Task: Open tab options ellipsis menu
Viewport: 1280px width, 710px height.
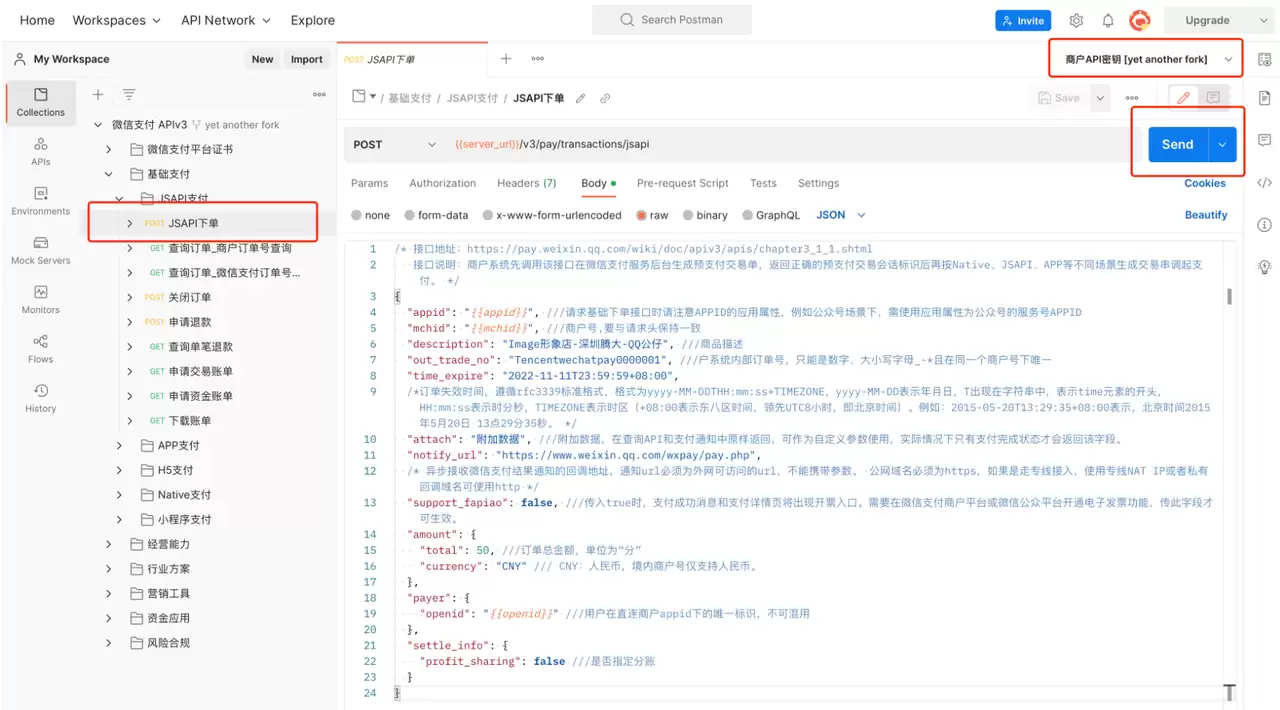Action: (538, 59)
